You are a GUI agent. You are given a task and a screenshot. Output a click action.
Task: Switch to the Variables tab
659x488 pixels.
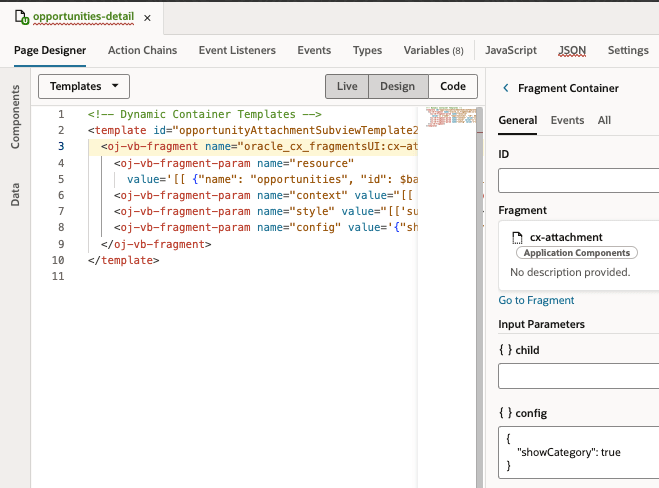[433, 50]
